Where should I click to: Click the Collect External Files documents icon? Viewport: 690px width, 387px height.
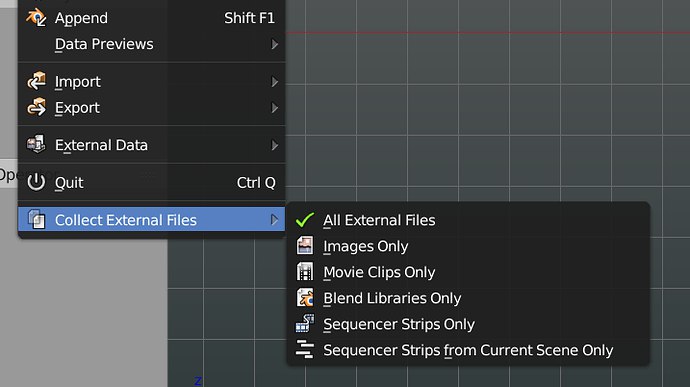(x=37, y=219)
